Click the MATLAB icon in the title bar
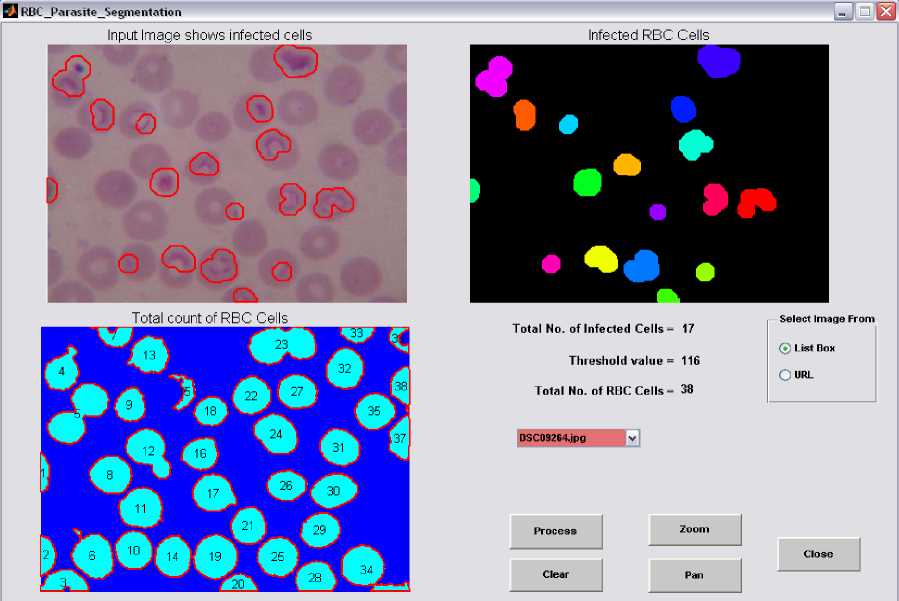This screenshot has height=601, width=899. click(10, 12)
